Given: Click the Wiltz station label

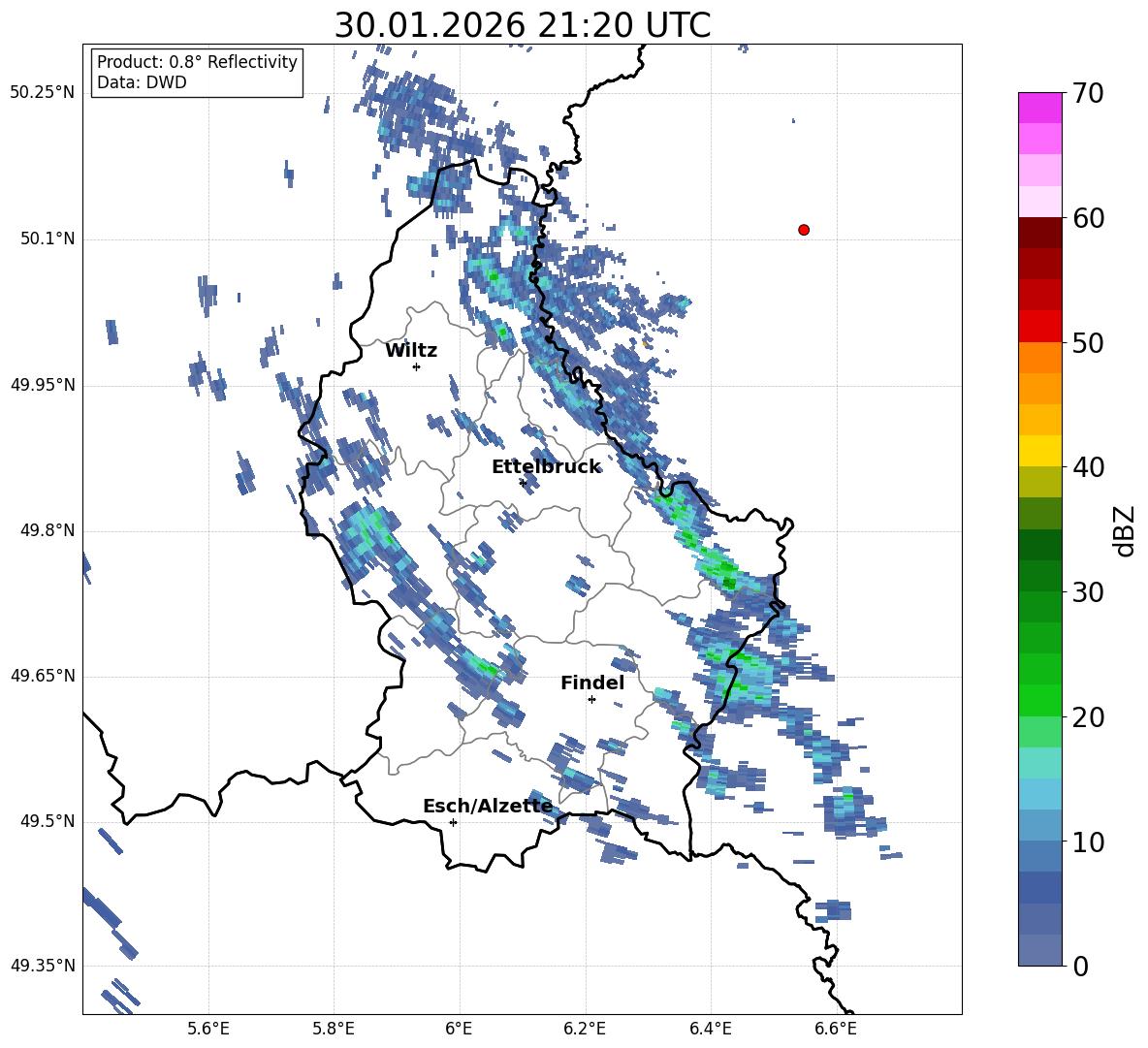Looking at the screenshot, I should click(411, 351).
